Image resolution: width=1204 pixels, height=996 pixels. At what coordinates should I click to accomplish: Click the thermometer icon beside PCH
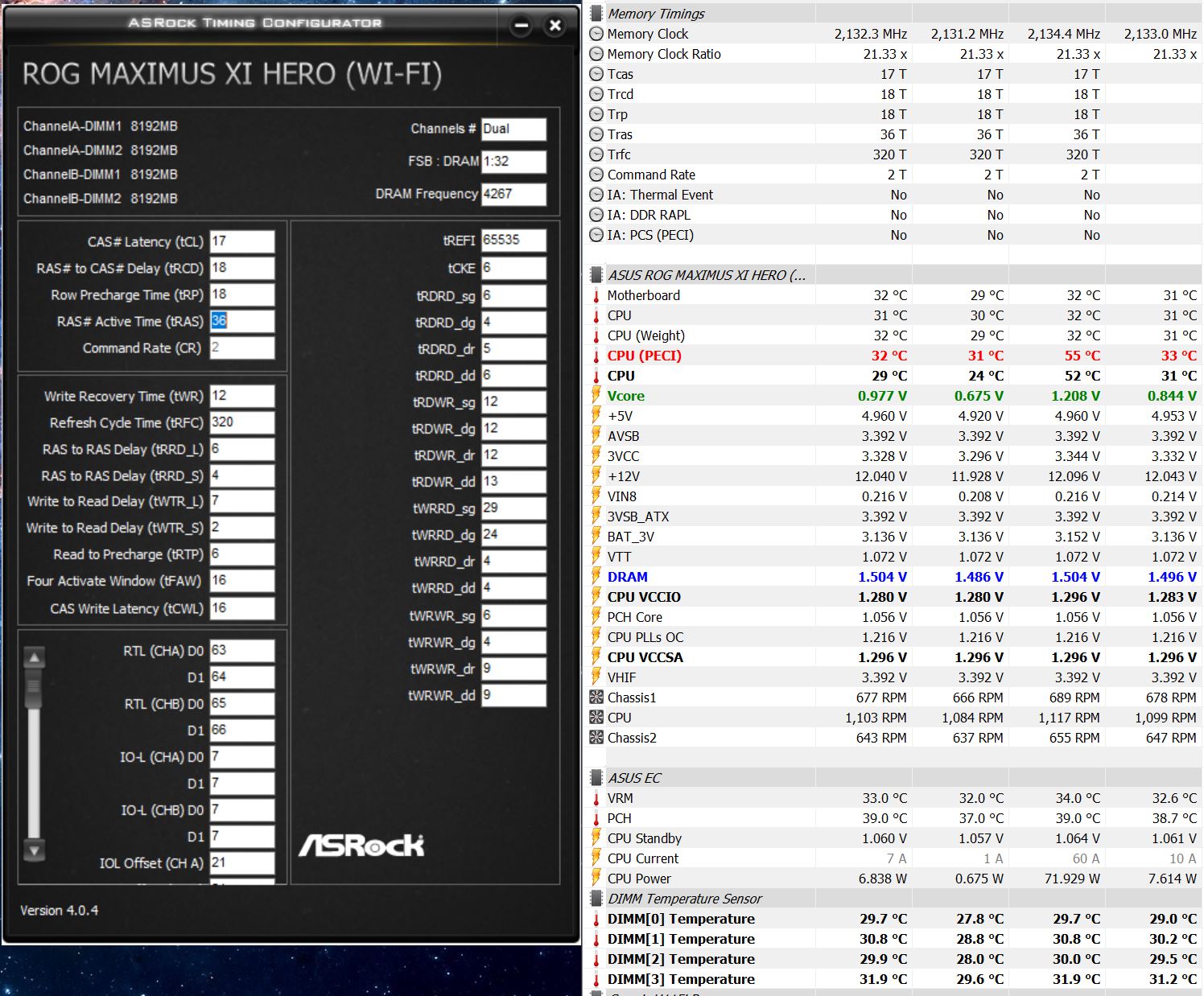(x=596, y=818)
